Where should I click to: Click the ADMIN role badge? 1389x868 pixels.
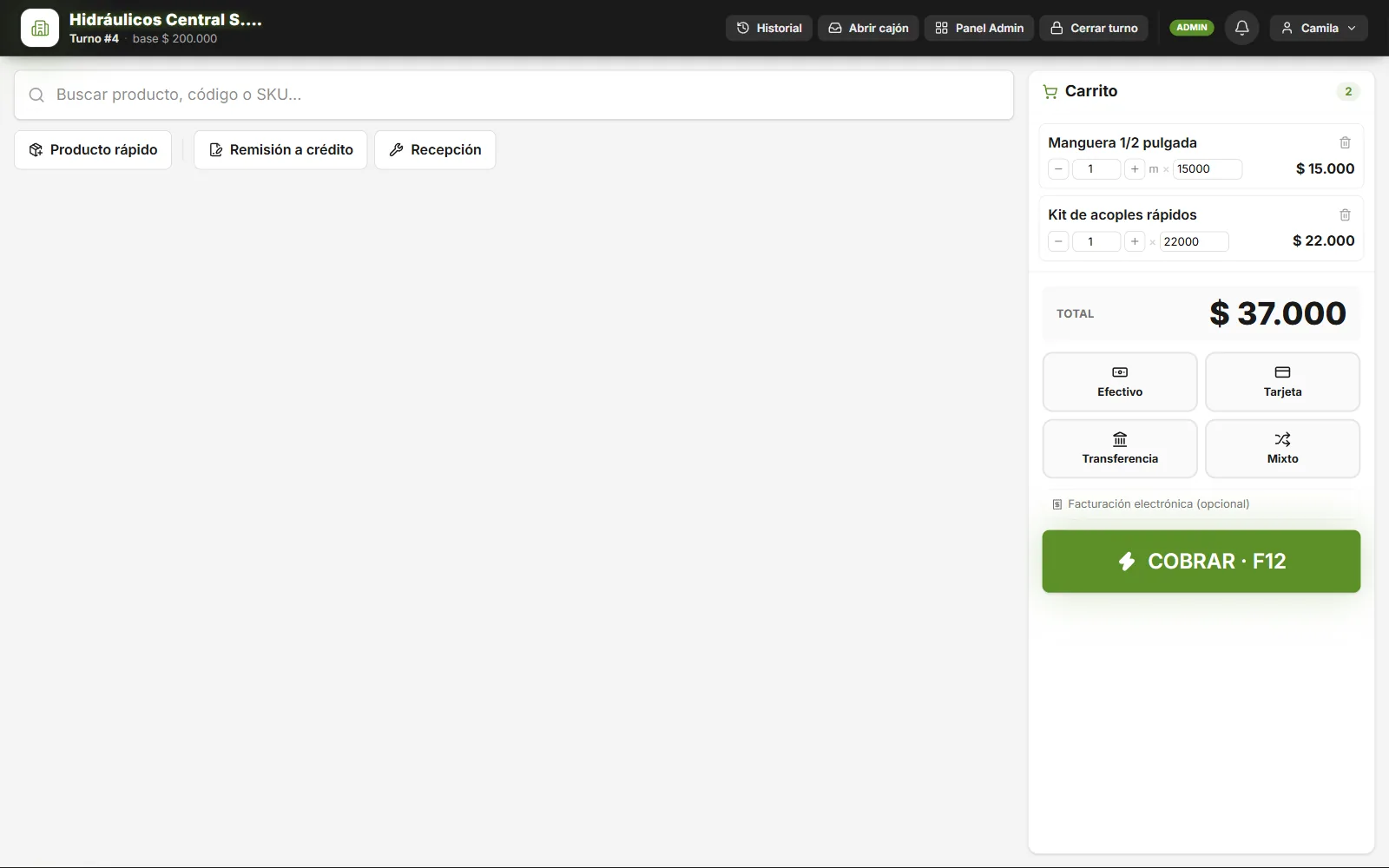tap(1192, 28)
